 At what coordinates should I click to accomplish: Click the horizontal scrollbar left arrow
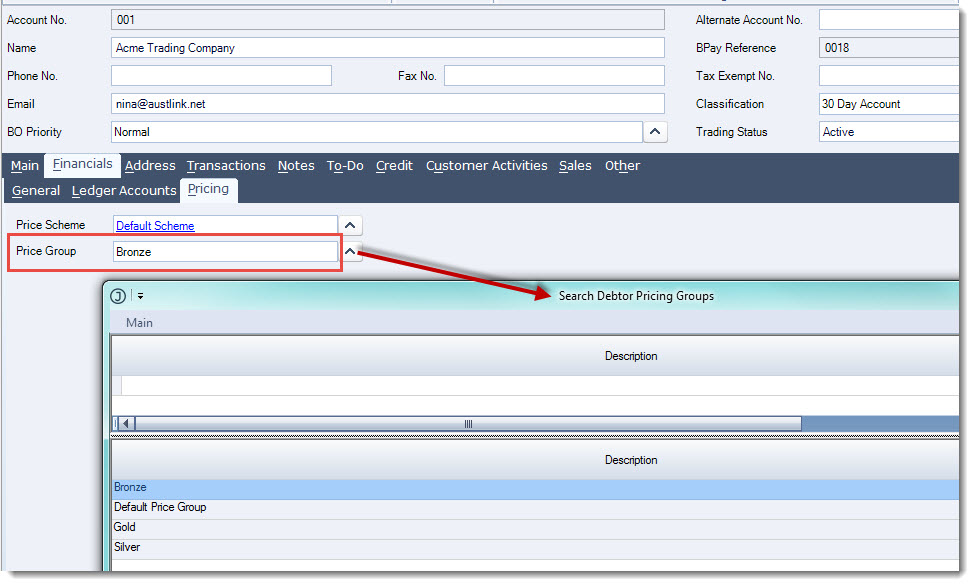[x=125, y=424]
